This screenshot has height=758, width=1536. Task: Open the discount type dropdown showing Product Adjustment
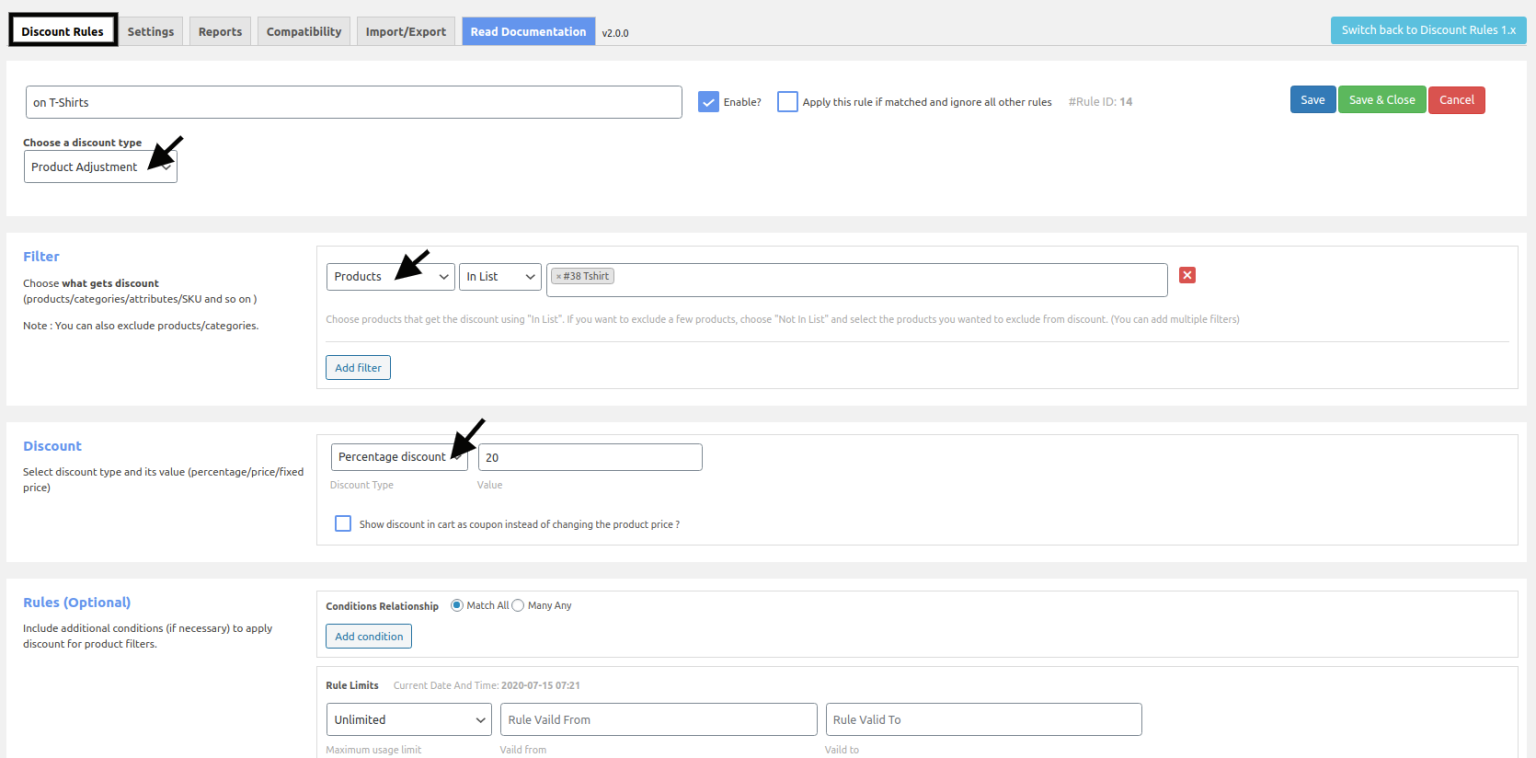tap(100, 166)
